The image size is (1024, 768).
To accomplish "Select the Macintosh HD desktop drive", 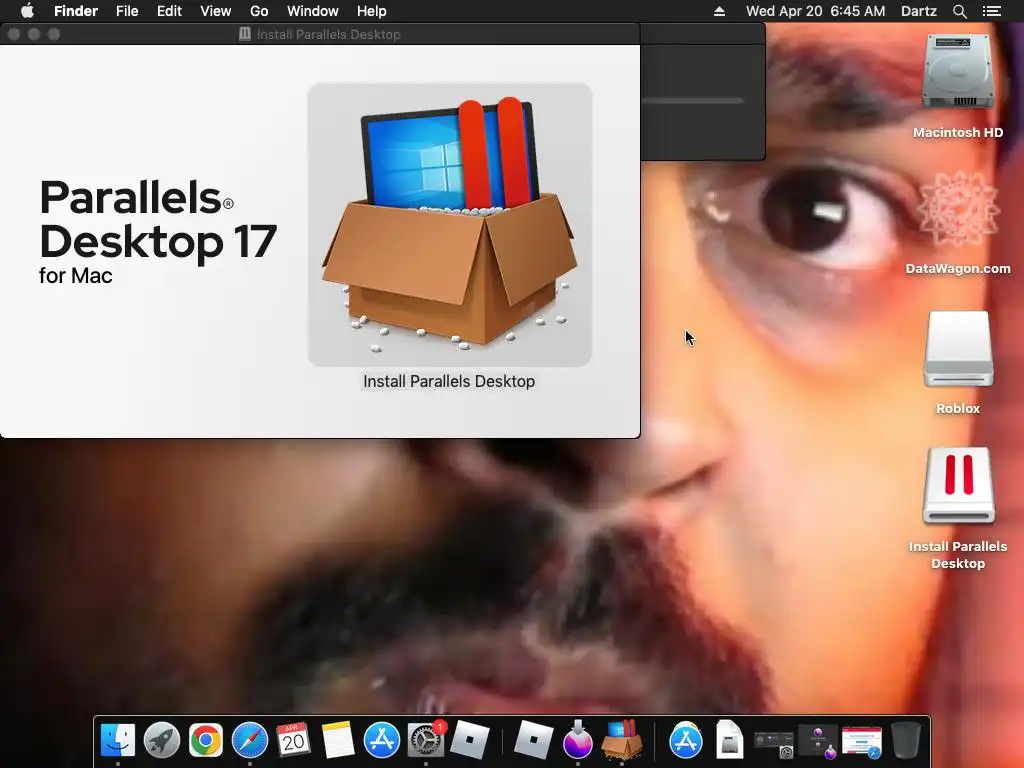I will (958, 72).
